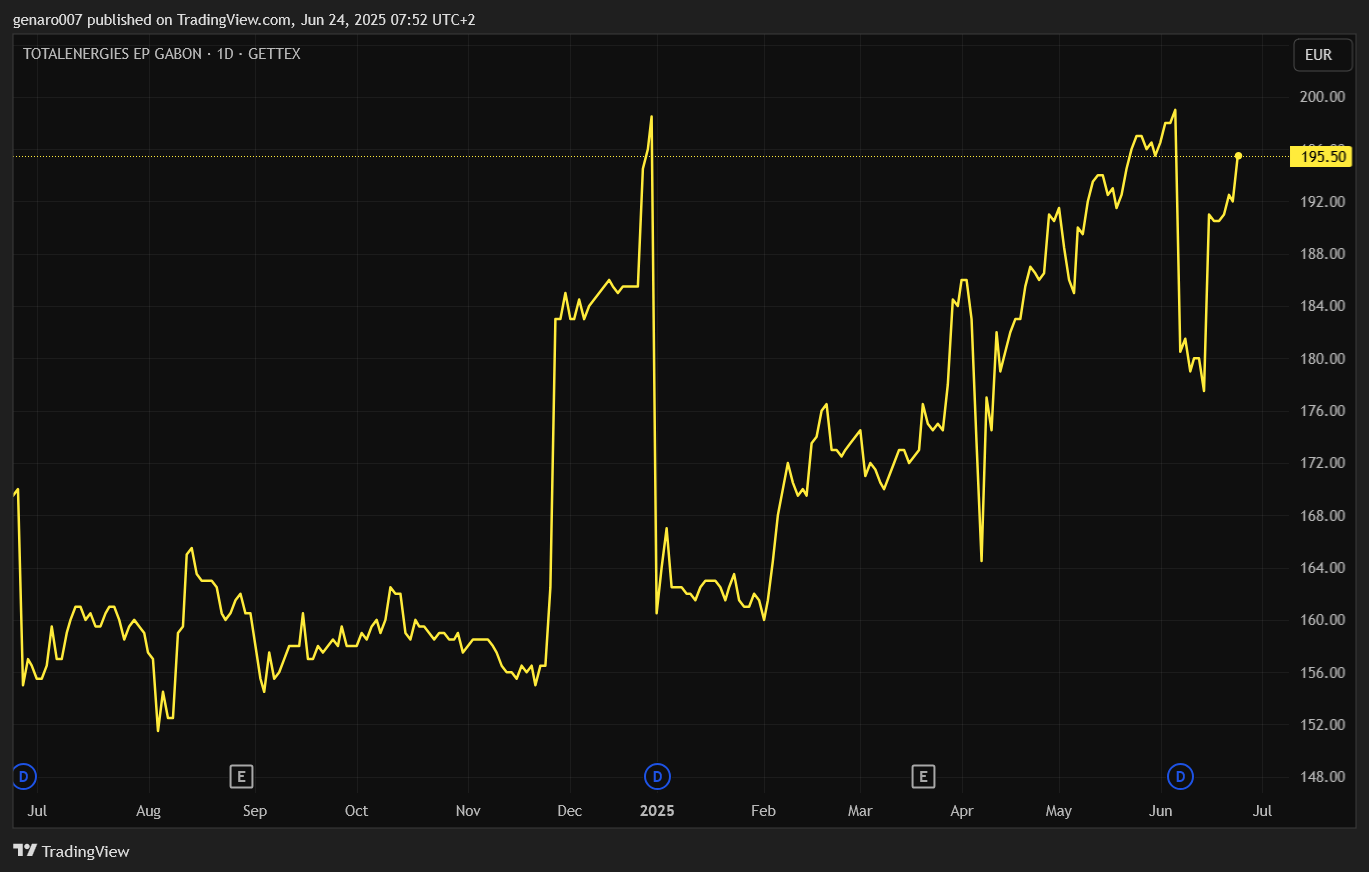The width and height of the screenshot is (1369, 872).
Task: Click the TOTALENERGIES EP GABON symbol title
Action: click(x=114, y=54)
